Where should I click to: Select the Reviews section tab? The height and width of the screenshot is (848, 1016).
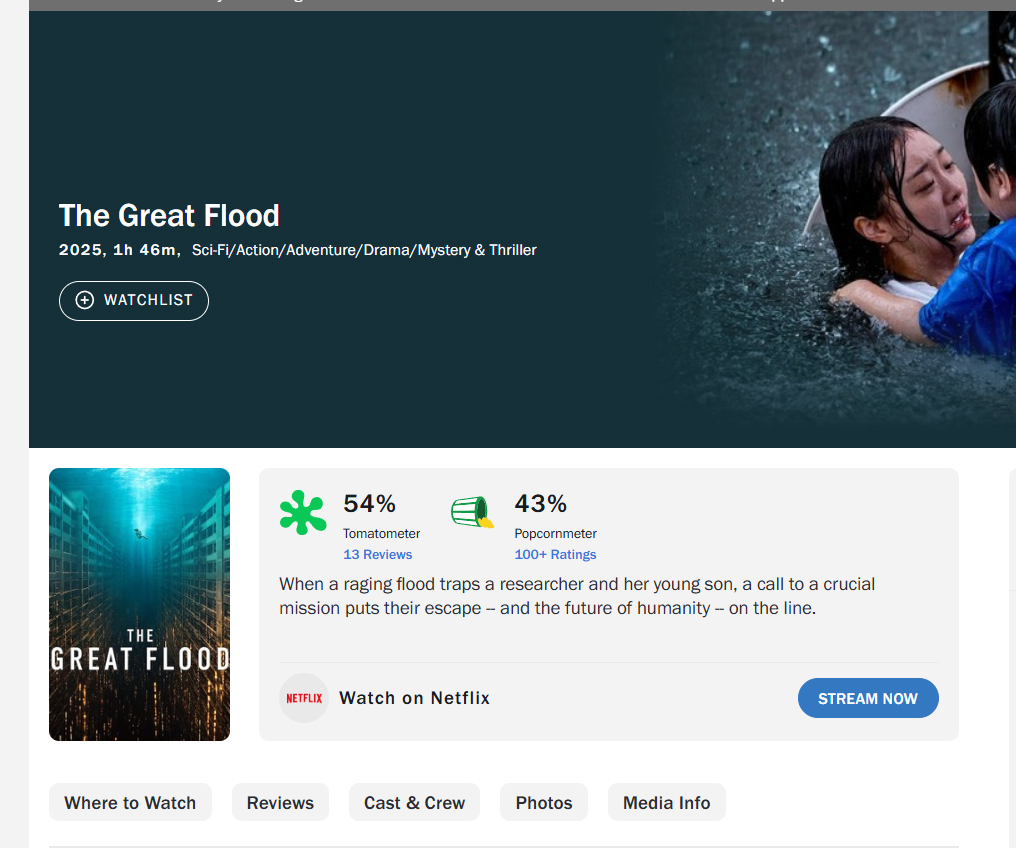pos(280,802)
